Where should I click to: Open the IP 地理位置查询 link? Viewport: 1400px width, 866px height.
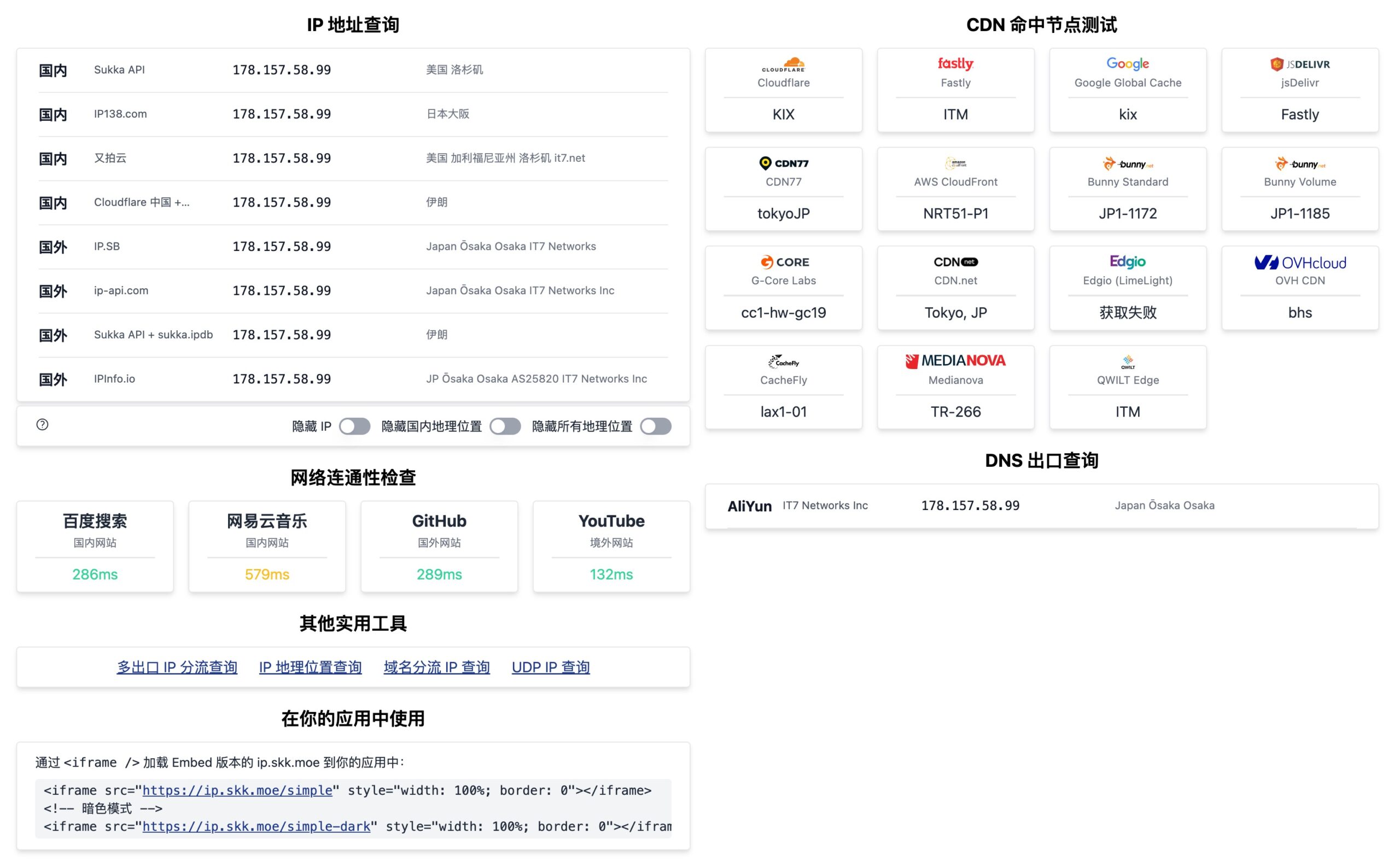pyautogui.click(x=311, y=667)
